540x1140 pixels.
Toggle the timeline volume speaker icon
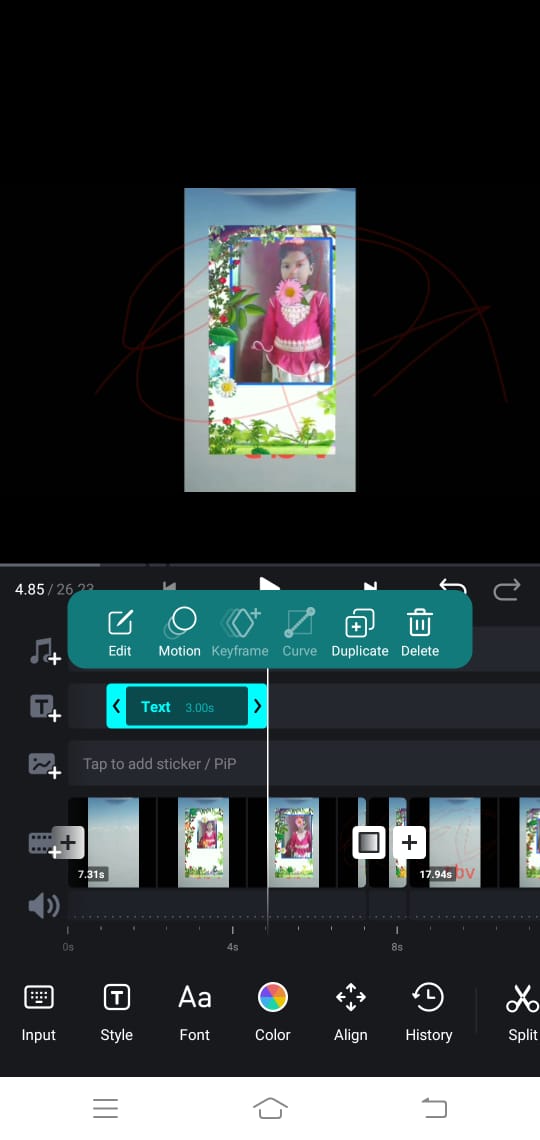point(44,906)
